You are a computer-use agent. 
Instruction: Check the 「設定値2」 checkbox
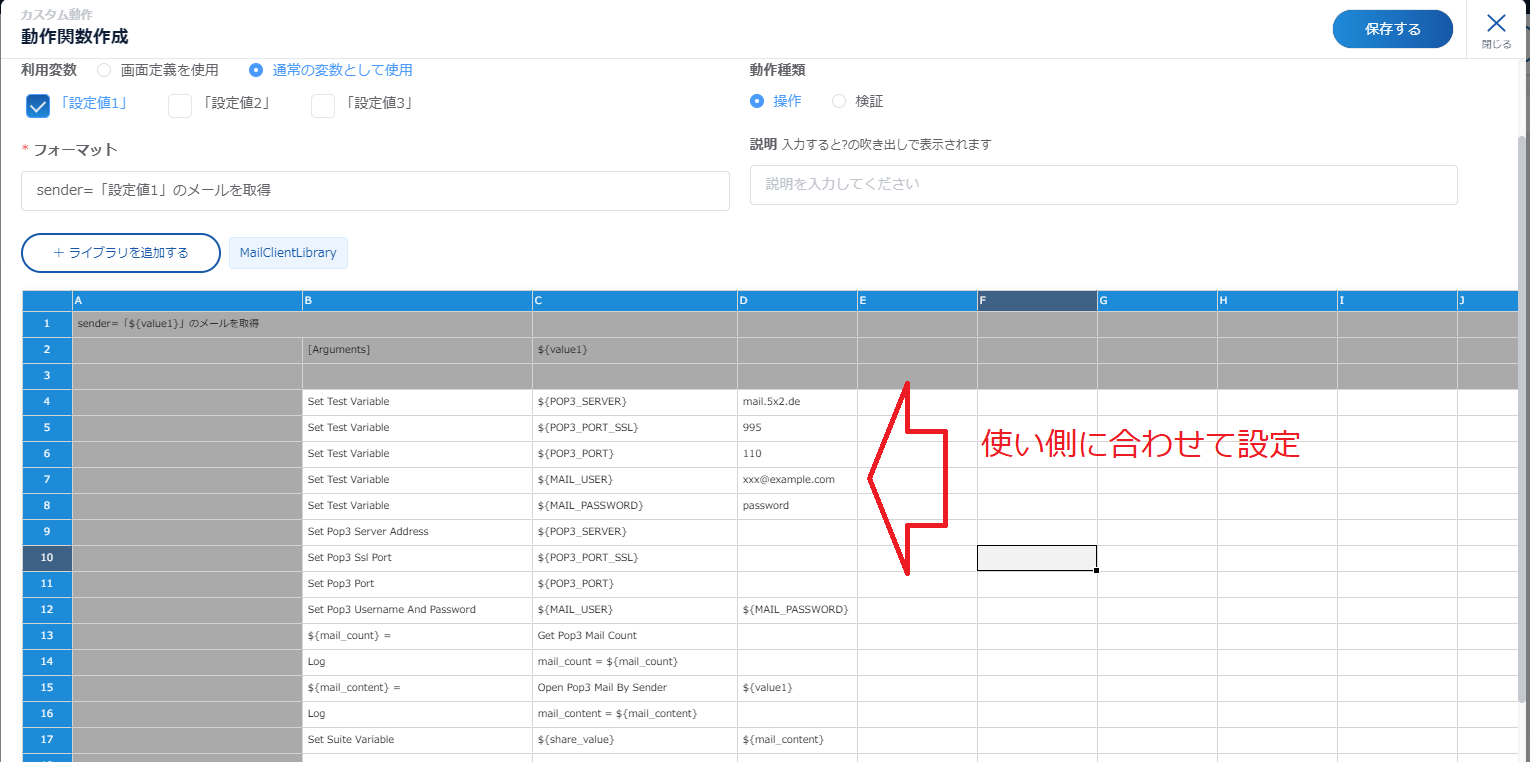click(x=180, y=105)
